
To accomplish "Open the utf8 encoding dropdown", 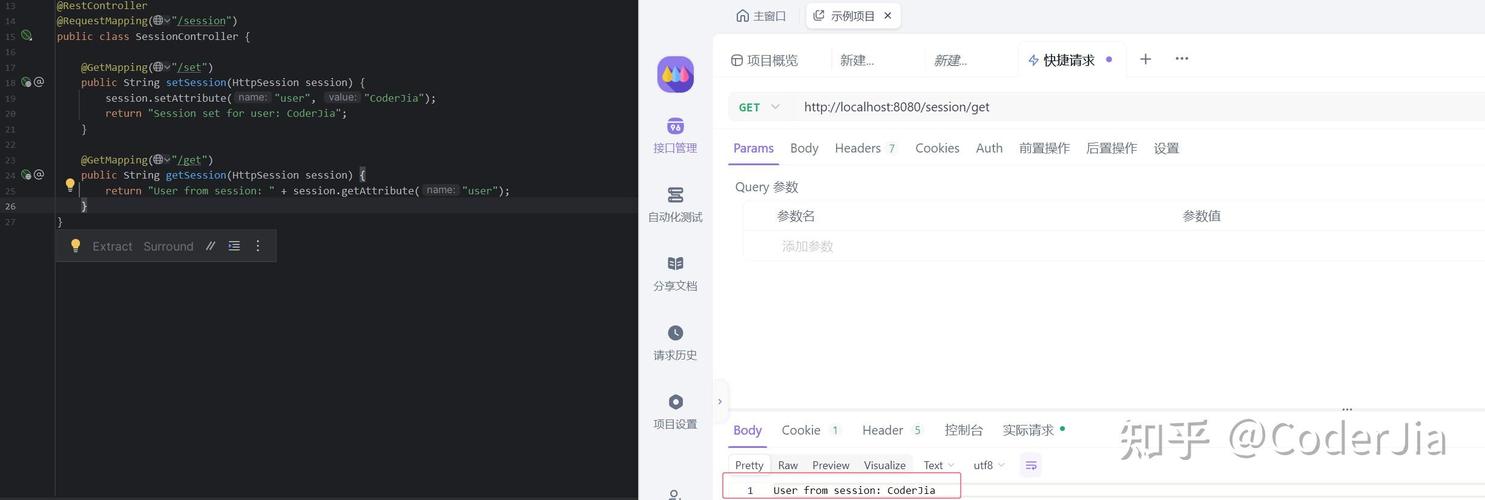I will point(989,465).
